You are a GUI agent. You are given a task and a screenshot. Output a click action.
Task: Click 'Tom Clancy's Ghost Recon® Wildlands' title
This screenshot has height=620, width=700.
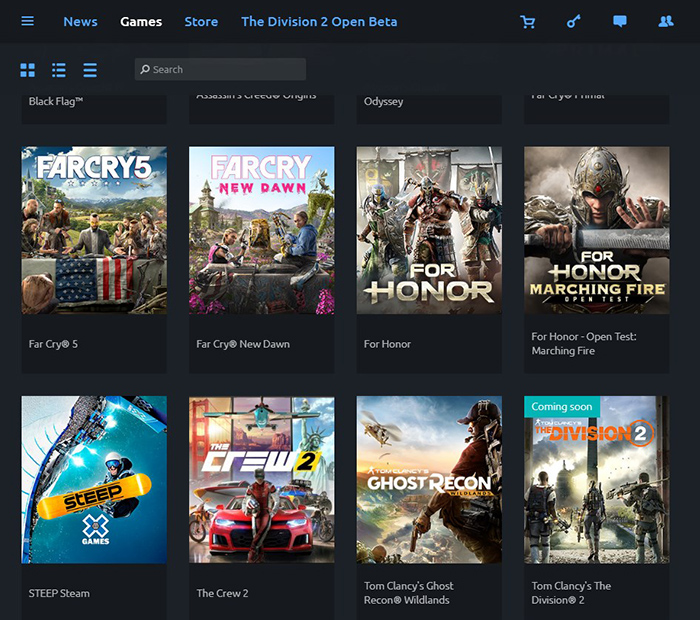pos(408,593)
